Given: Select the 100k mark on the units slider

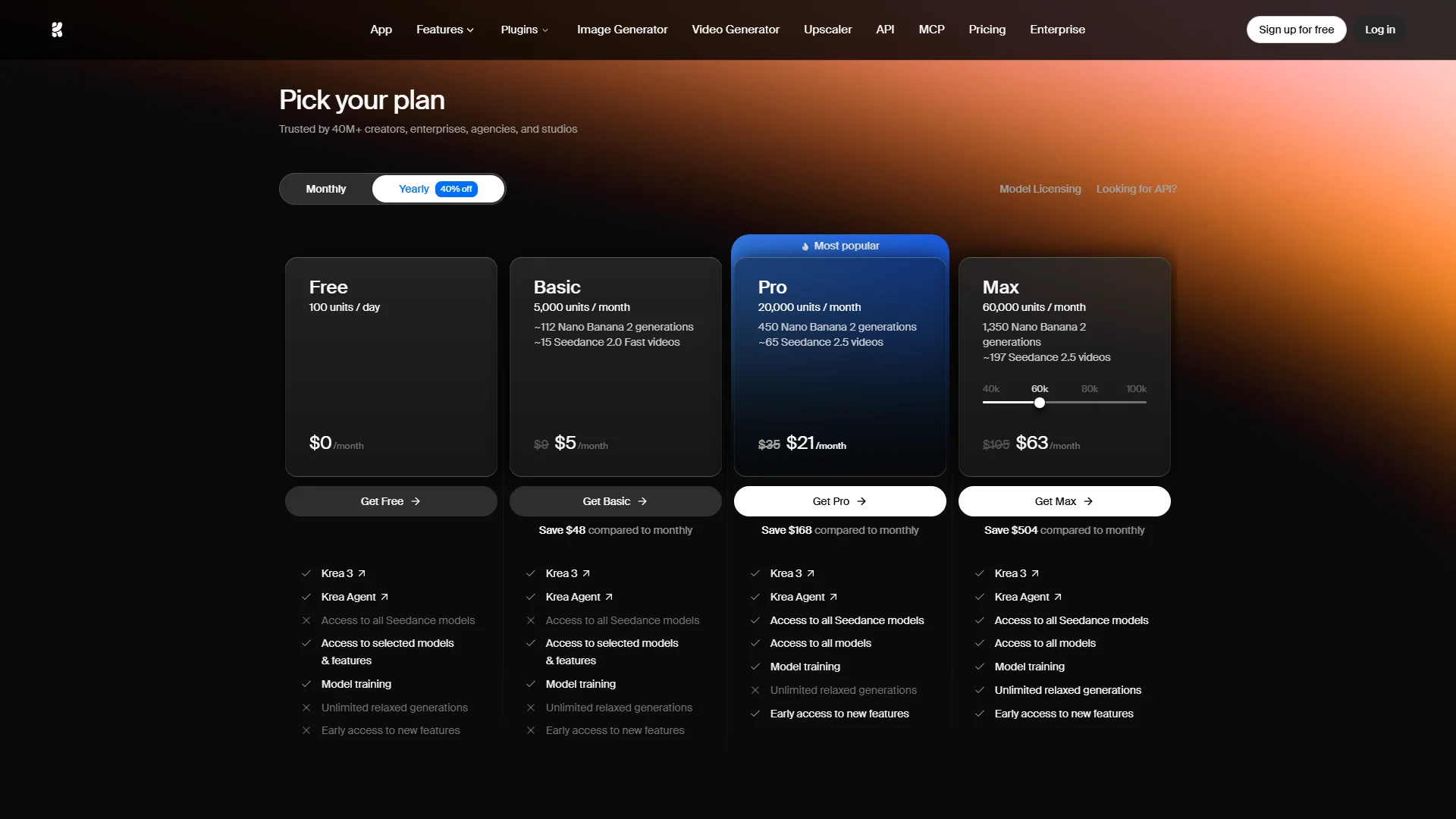Looking at the screenshot, I should pyautogui.click(x=1136, y=389).
